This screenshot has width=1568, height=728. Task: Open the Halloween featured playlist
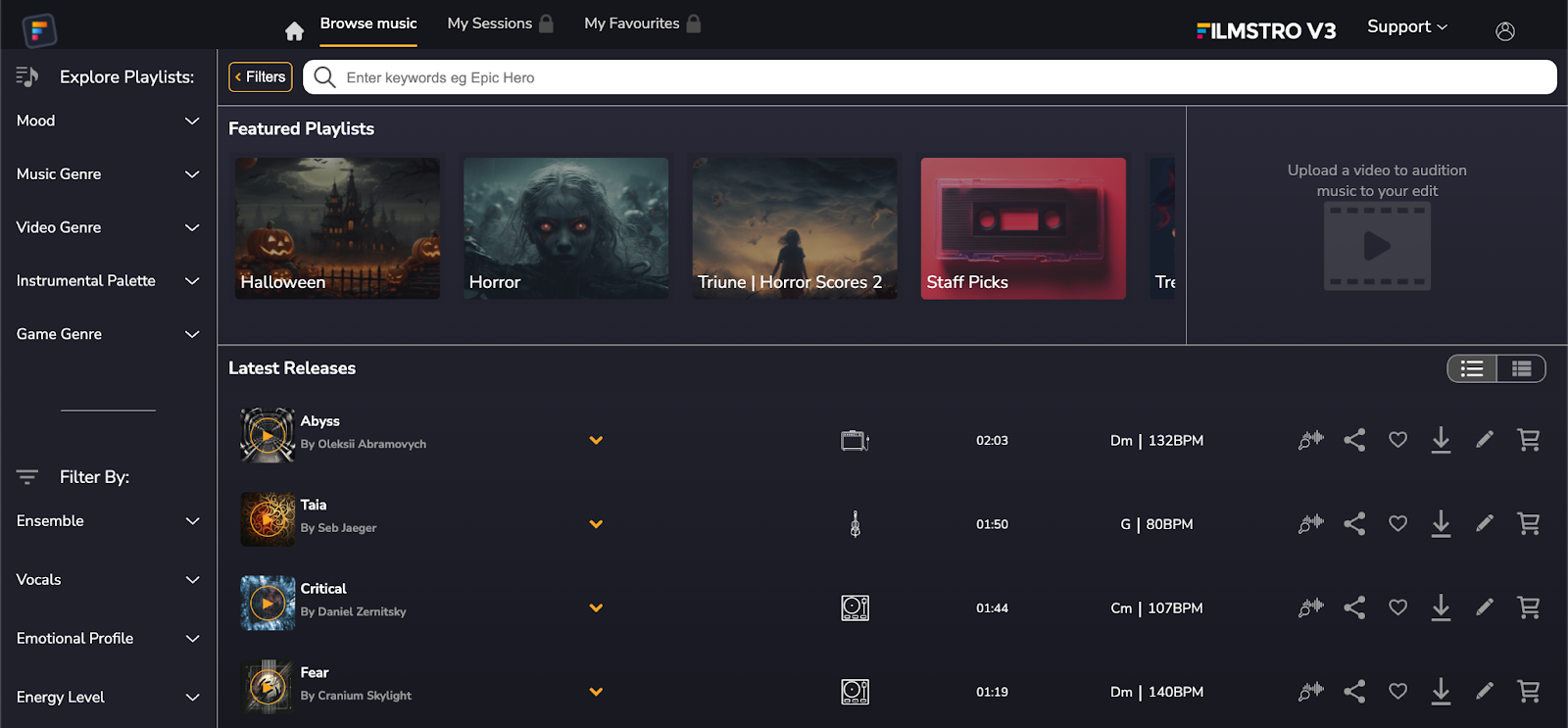pos(337,228)
